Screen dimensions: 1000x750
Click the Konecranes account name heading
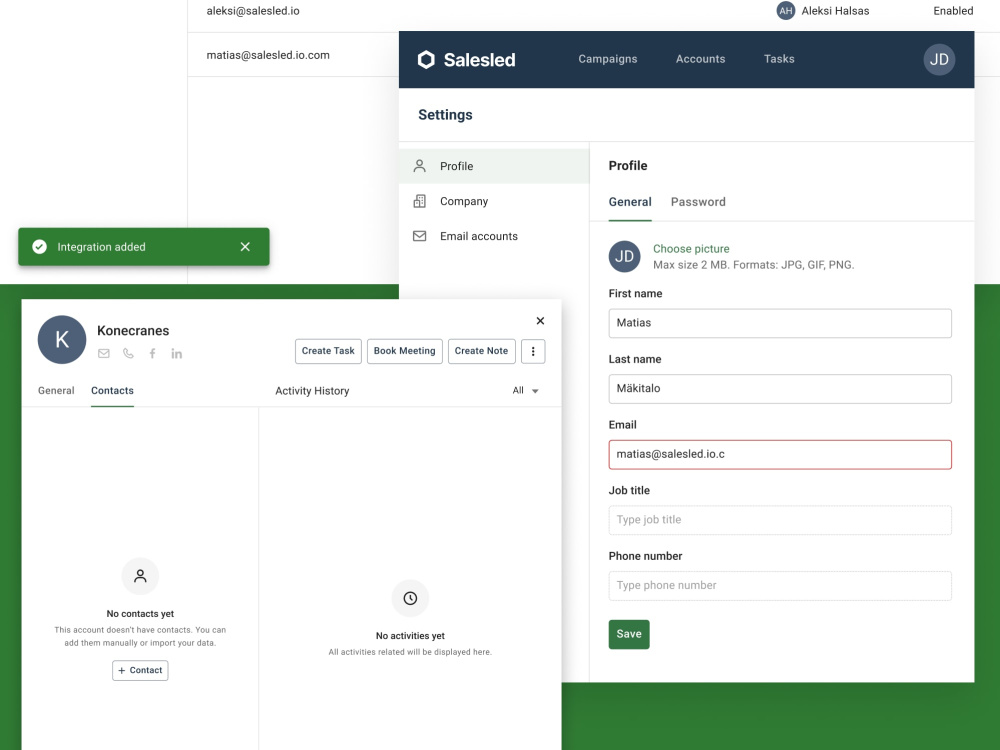click(133, 330)
